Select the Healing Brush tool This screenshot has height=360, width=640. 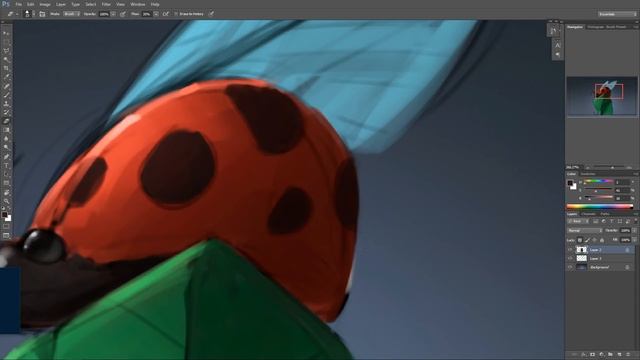pos(6,86)
